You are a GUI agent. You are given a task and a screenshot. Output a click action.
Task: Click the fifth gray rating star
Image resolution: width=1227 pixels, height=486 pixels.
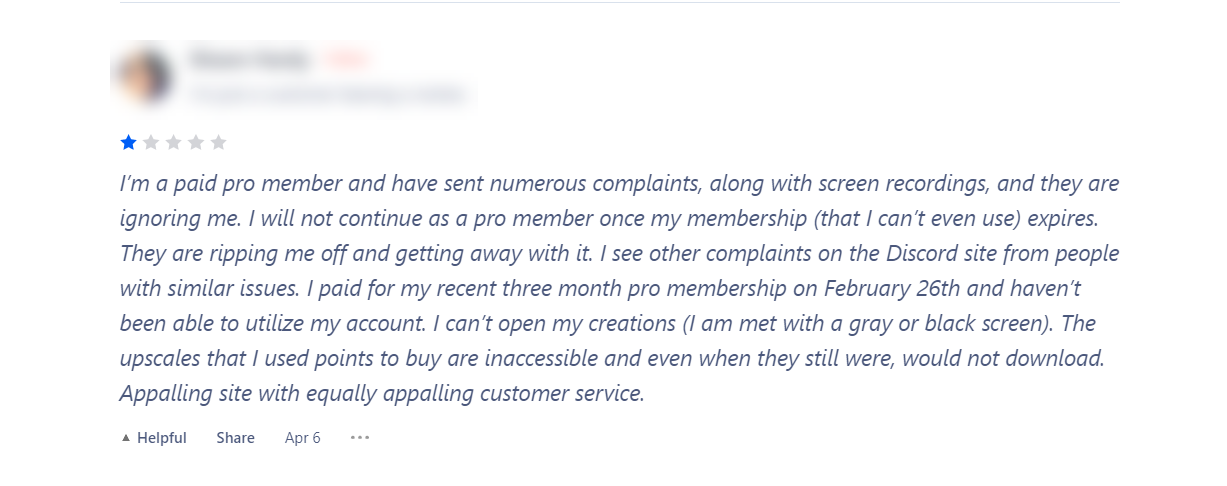click(x=218, y=143)
